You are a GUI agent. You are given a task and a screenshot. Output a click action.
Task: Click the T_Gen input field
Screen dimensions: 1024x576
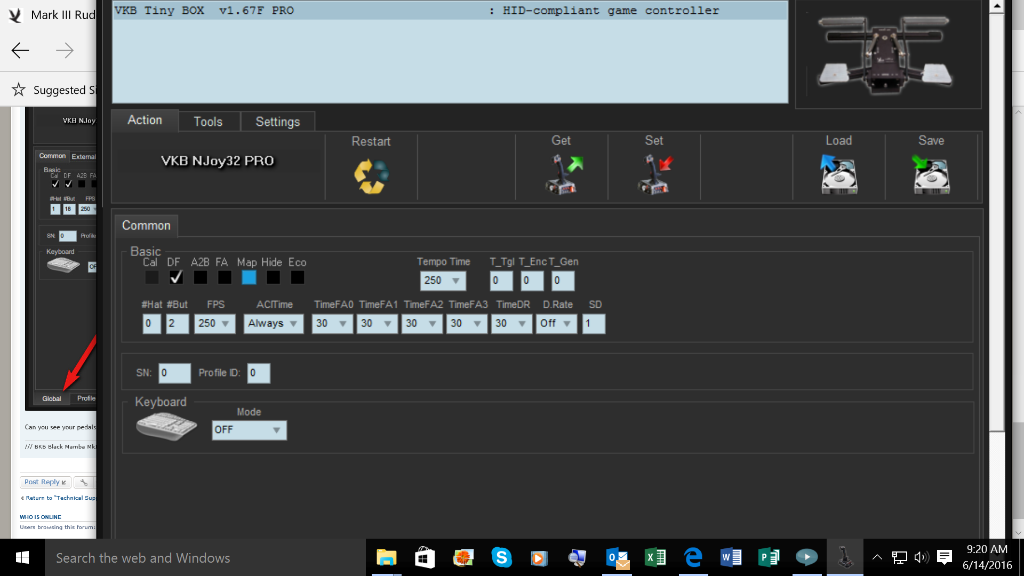[562, 281]
